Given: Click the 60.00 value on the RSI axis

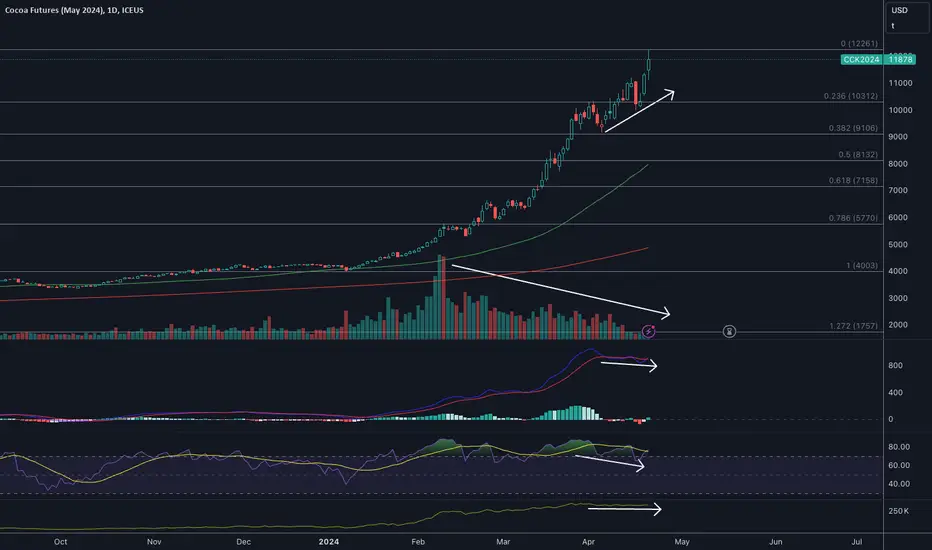Looking at the screenshot, I should click(899, 465).
